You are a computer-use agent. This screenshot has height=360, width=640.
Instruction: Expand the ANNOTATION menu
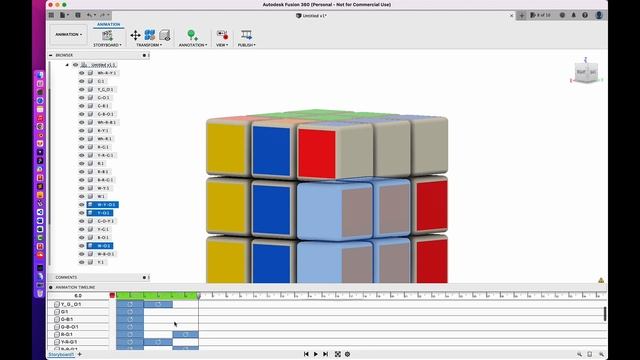[193, 45]
